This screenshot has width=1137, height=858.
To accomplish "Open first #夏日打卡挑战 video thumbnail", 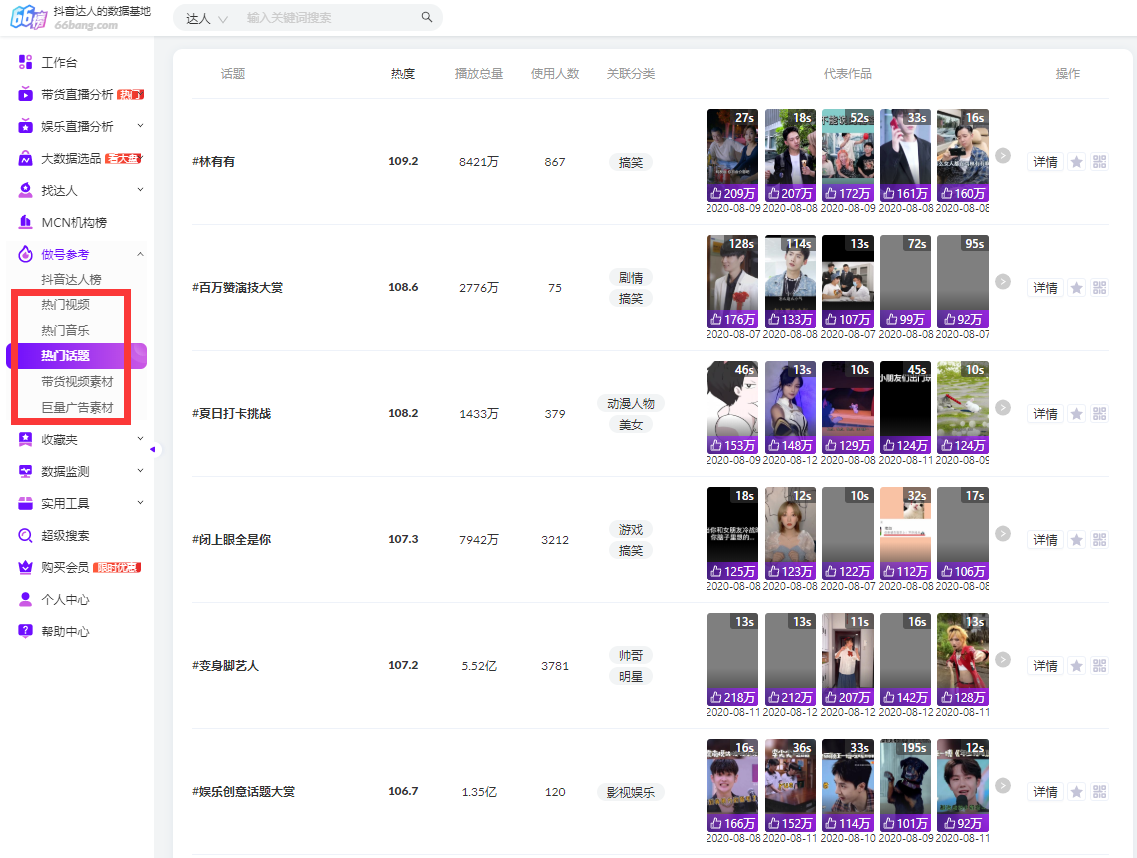I will pos(732,407).
